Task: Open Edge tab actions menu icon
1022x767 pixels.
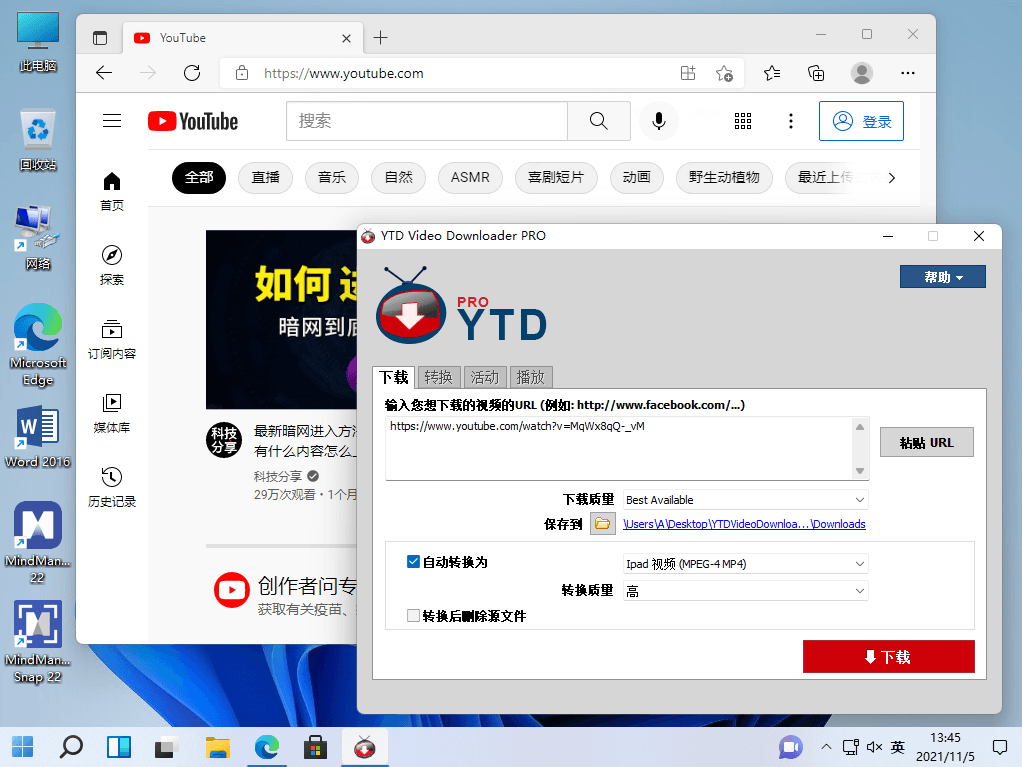Action: coord(100,38)
